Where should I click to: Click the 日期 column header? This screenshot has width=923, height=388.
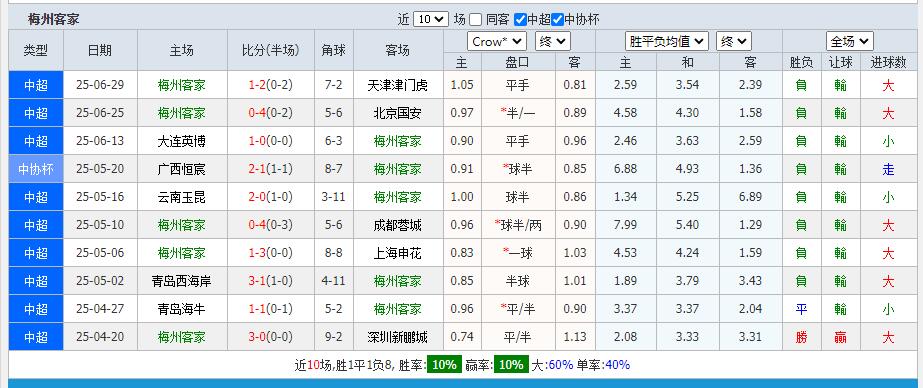(x=100, y=51)
